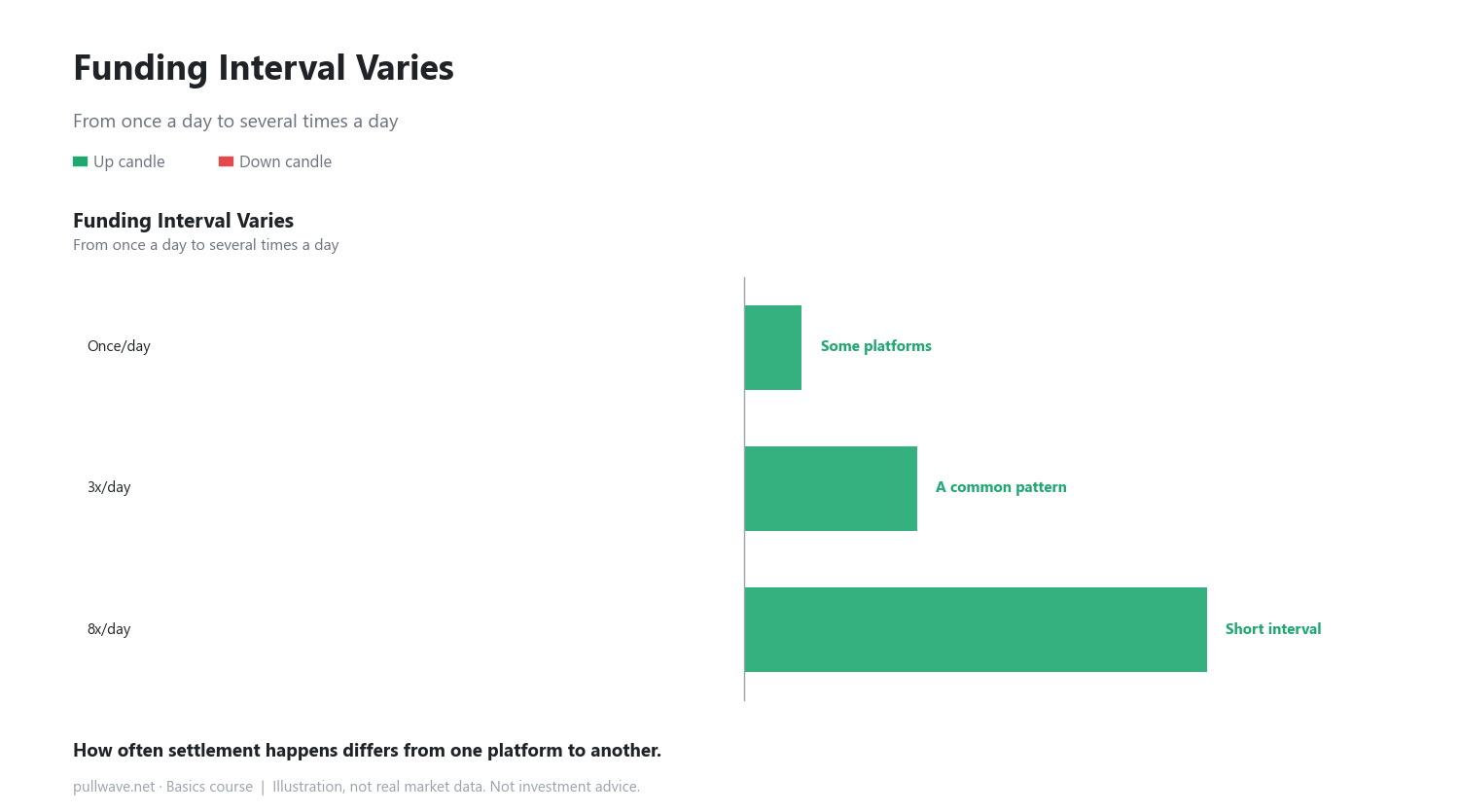Screen dimensions: 1459x812
Task: Click the A common pattern annotation
Action: point(1001,487)
